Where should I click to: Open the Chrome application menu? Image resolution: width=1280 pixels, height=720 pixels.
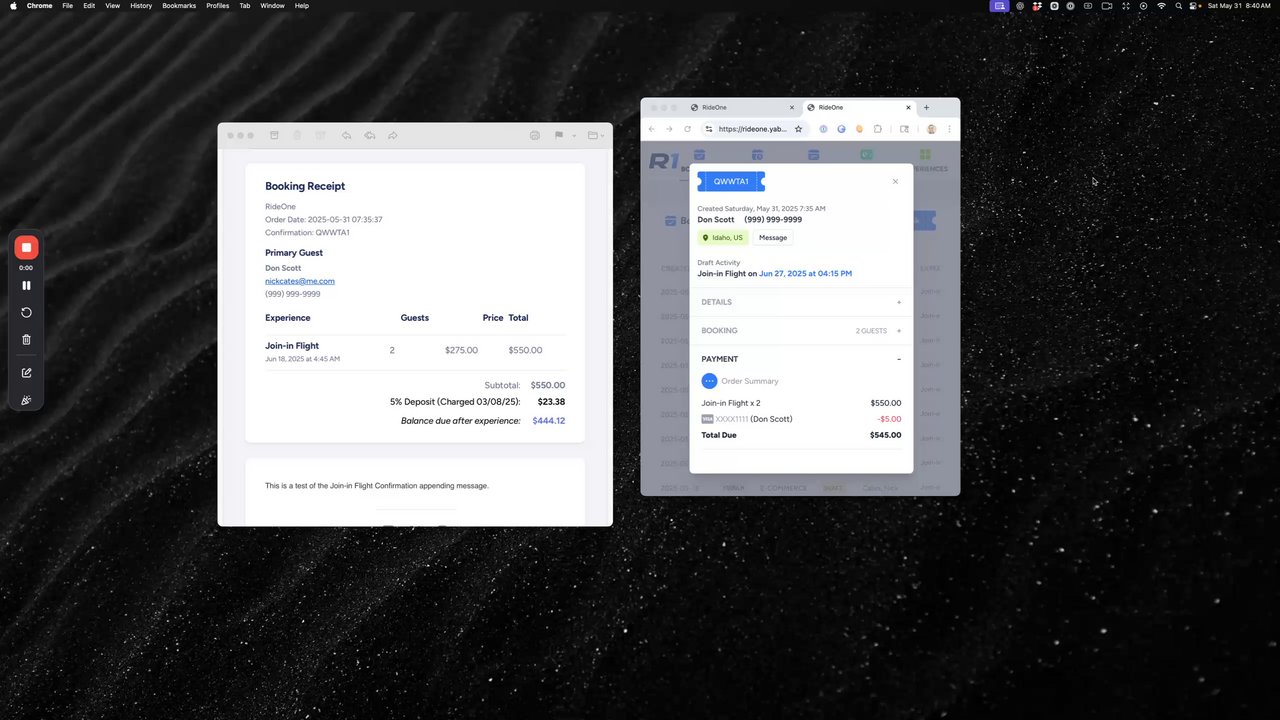tap(39, 6)
